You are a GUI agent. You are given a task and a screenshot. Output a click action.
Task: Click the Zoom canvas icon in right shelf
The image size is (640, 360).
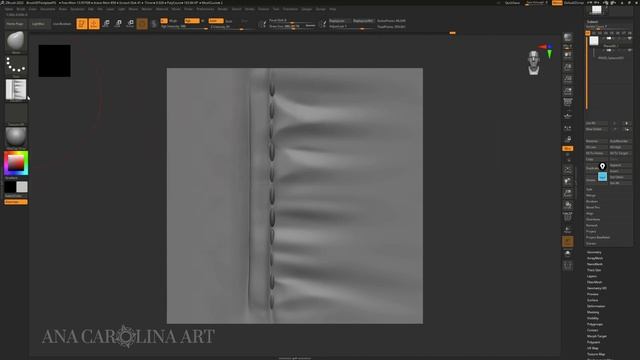click(568, 67)
